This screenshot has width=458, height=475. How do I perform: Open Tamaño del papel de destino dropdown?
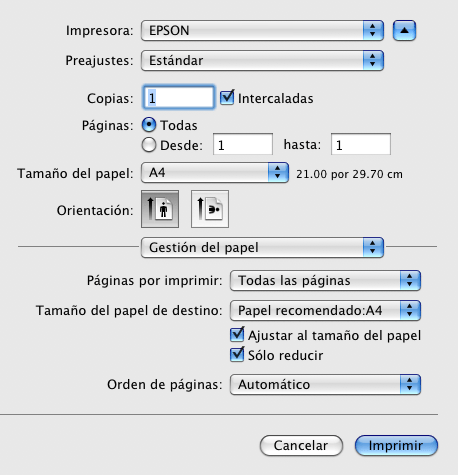pos(325,310)
